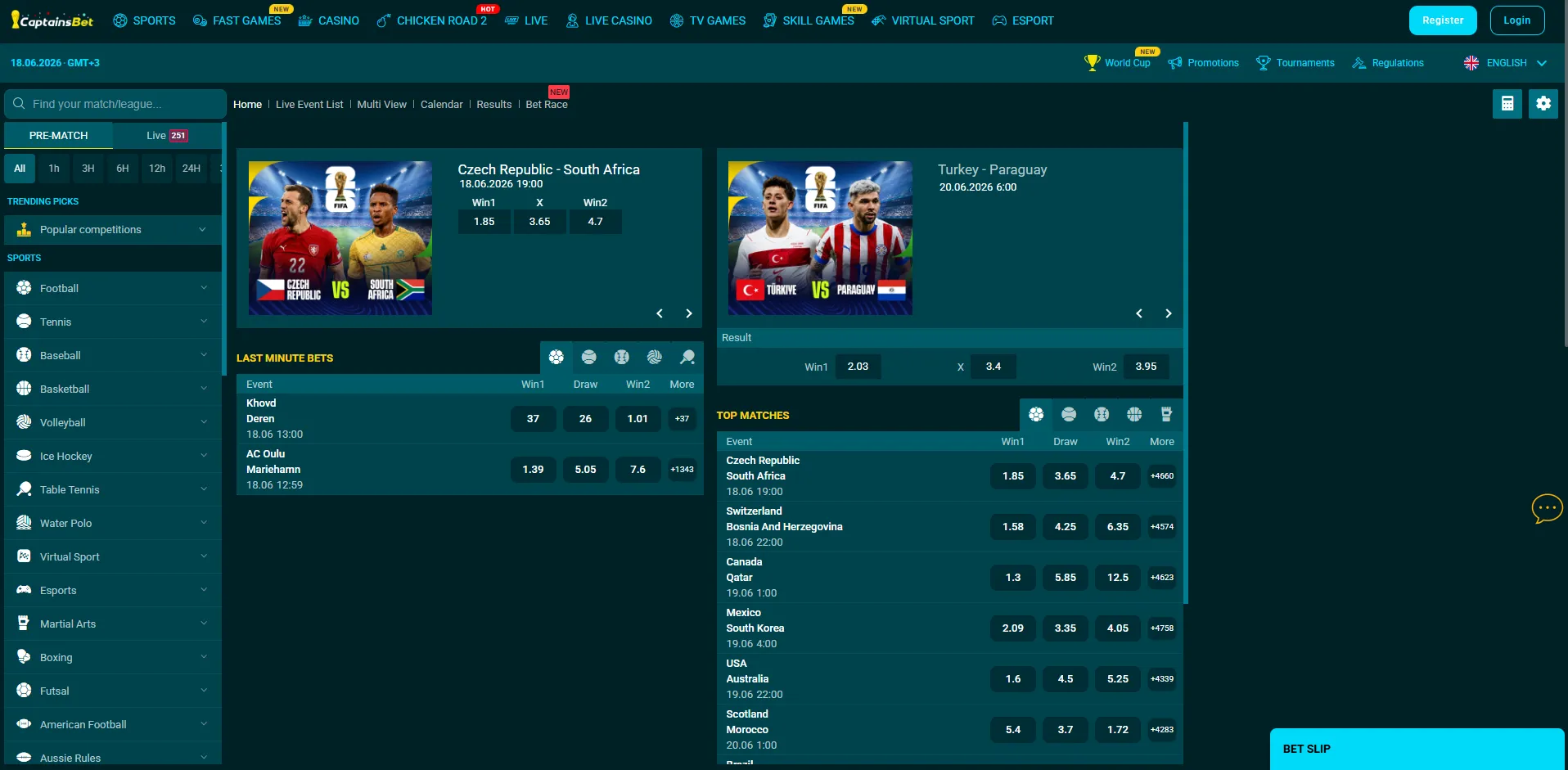Filter Last Minute Bets by volleyball icon
The width and height of the screenshot is (1568, 770).
pyautogui.click(x=655, y=358)
